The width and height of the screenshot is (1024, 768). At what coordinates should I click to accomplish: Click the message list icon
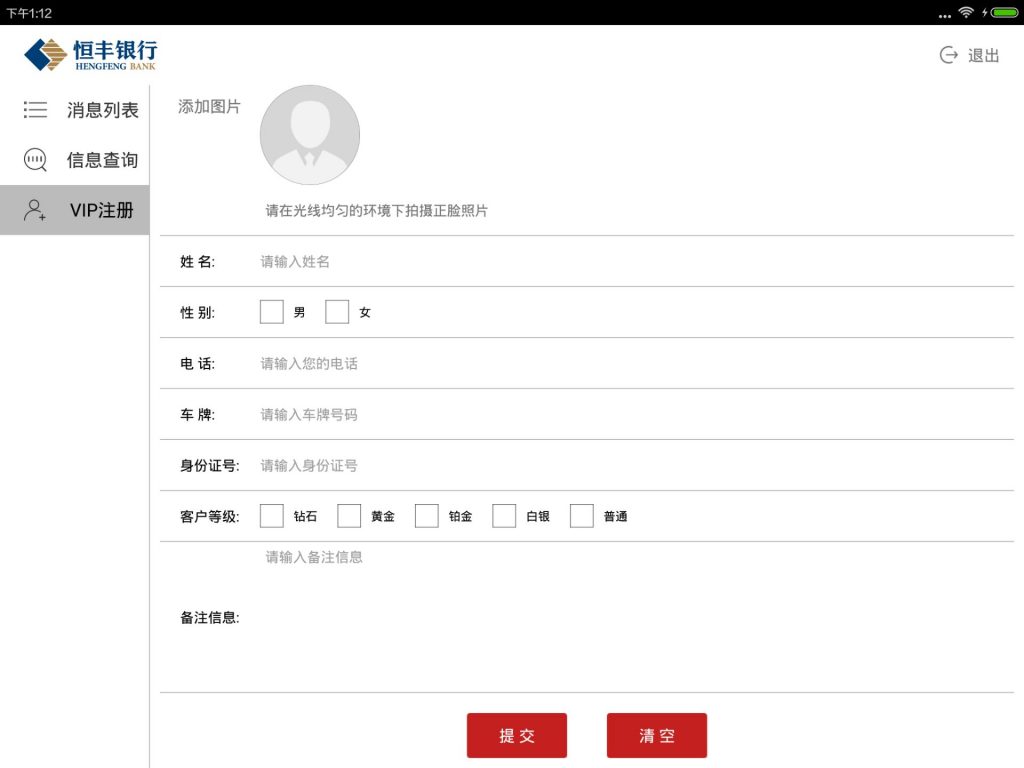35,110
